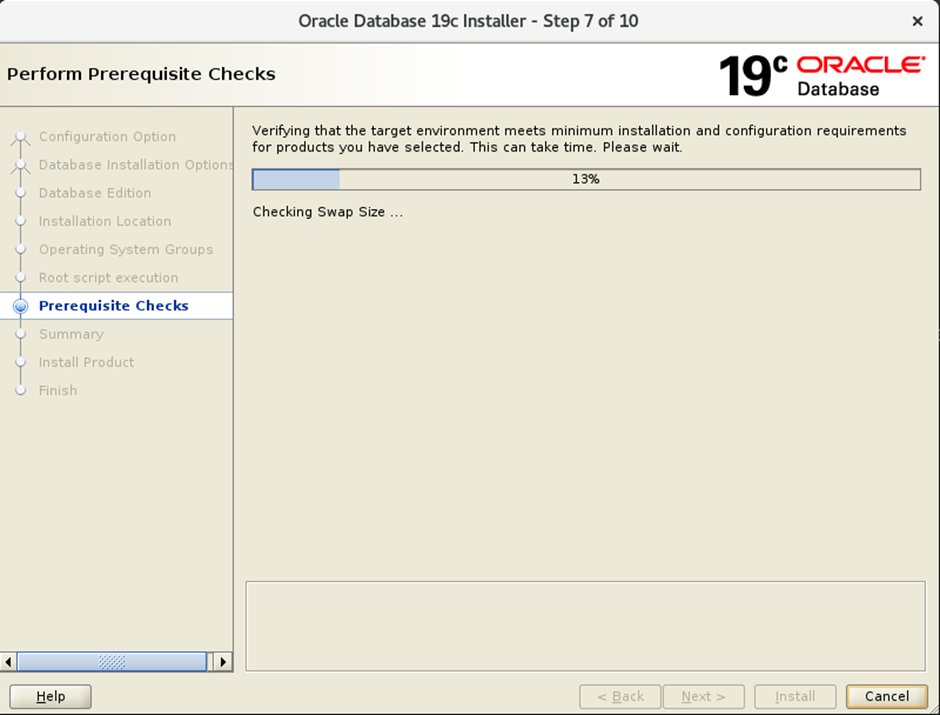Click the Help button
The height and width of the screenshot is (715, 940).
pos(50,696)
